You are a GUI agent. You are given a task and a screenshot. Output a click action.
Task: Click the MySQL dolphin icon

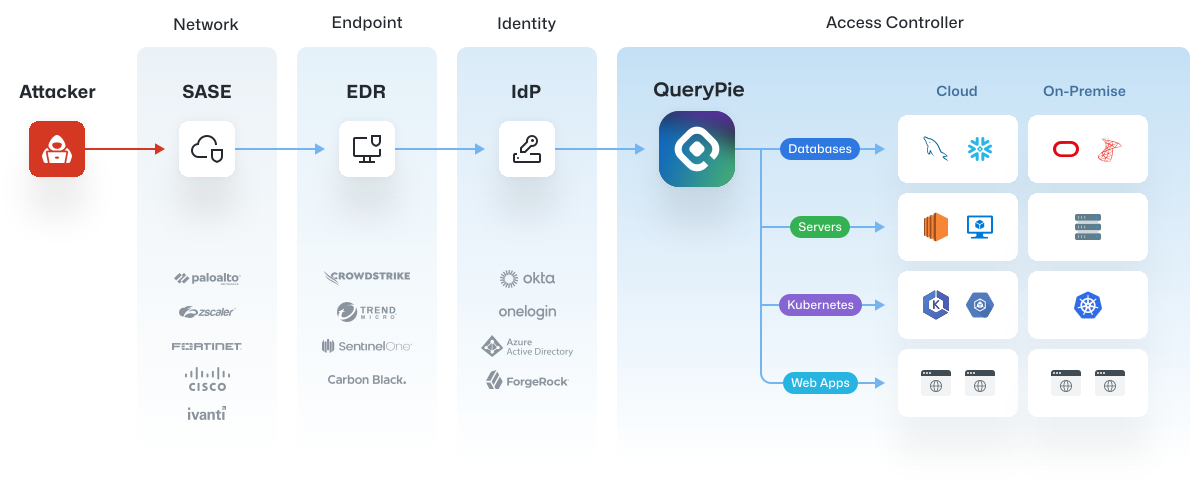click(936, 149)
